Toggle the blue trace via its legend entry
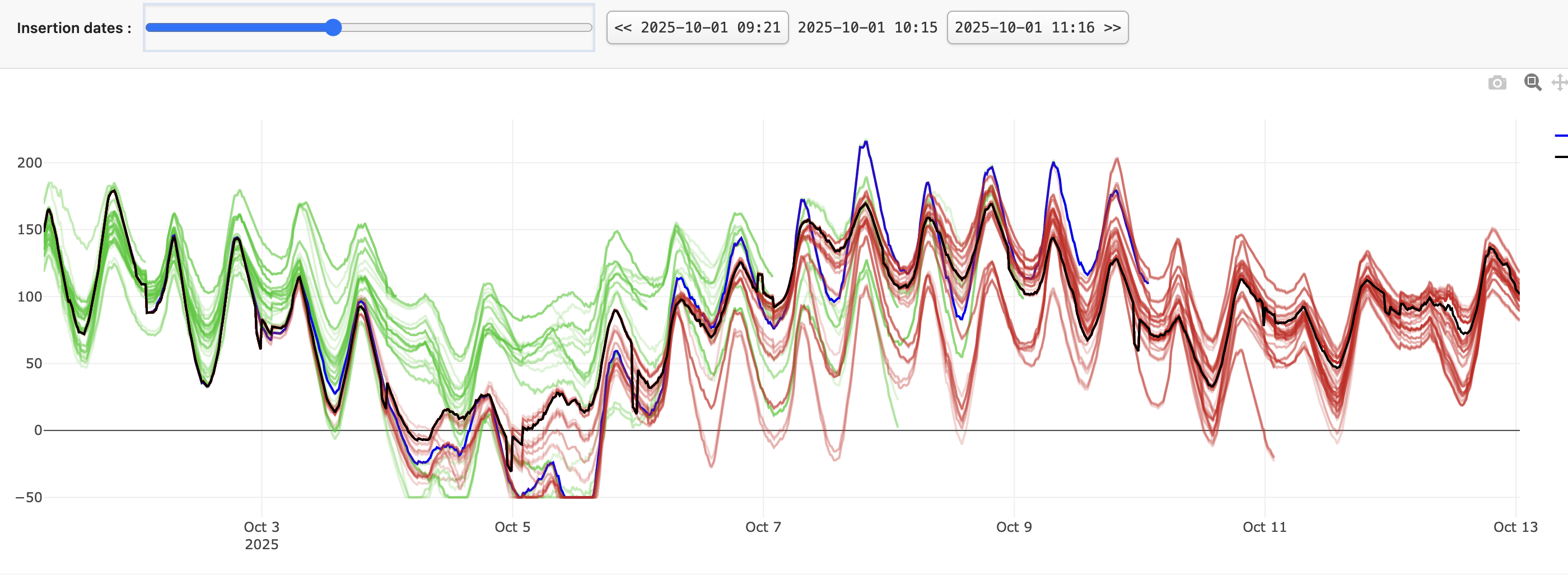The height and width of the screenshot is (575, 1568). click(1561, 136)
